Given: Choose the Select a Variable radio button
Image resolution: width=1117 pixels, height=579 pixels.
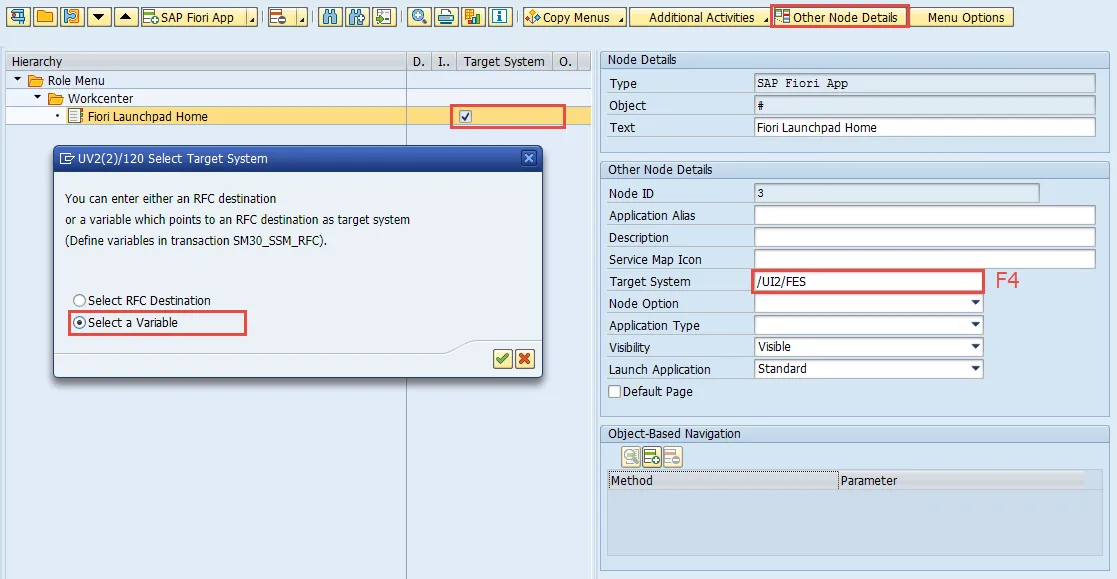Looking at the screenshot, I should (x=80, y=323).
